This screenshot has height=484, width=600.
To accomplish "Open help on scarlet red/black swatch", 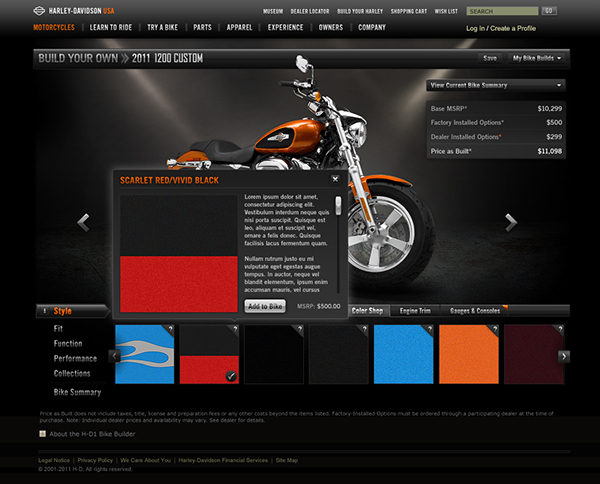I will click(x=235, y=329).
